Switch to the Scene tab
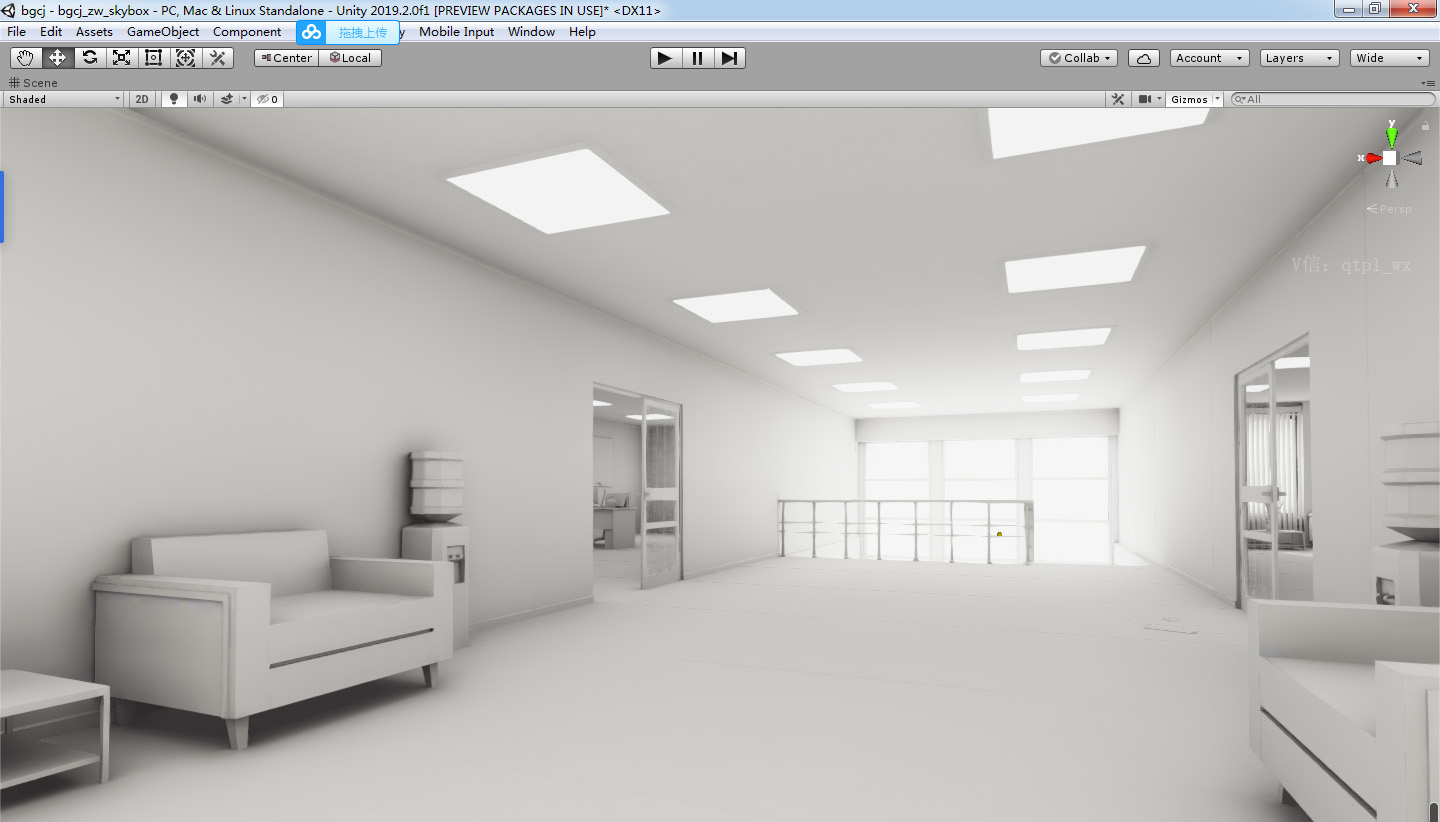This screenshot has width=1440, height=822. click(x=33, y=83)
